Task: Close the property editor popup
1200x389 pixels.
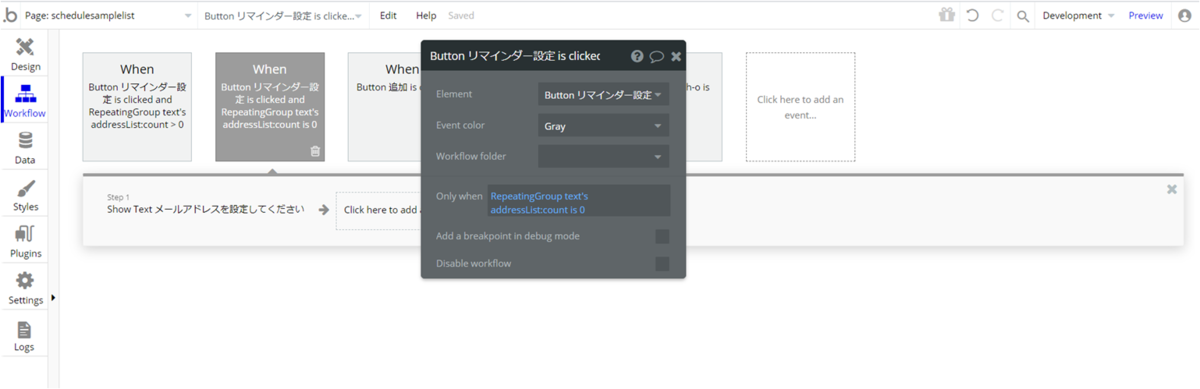Action: tap(676, 56)
